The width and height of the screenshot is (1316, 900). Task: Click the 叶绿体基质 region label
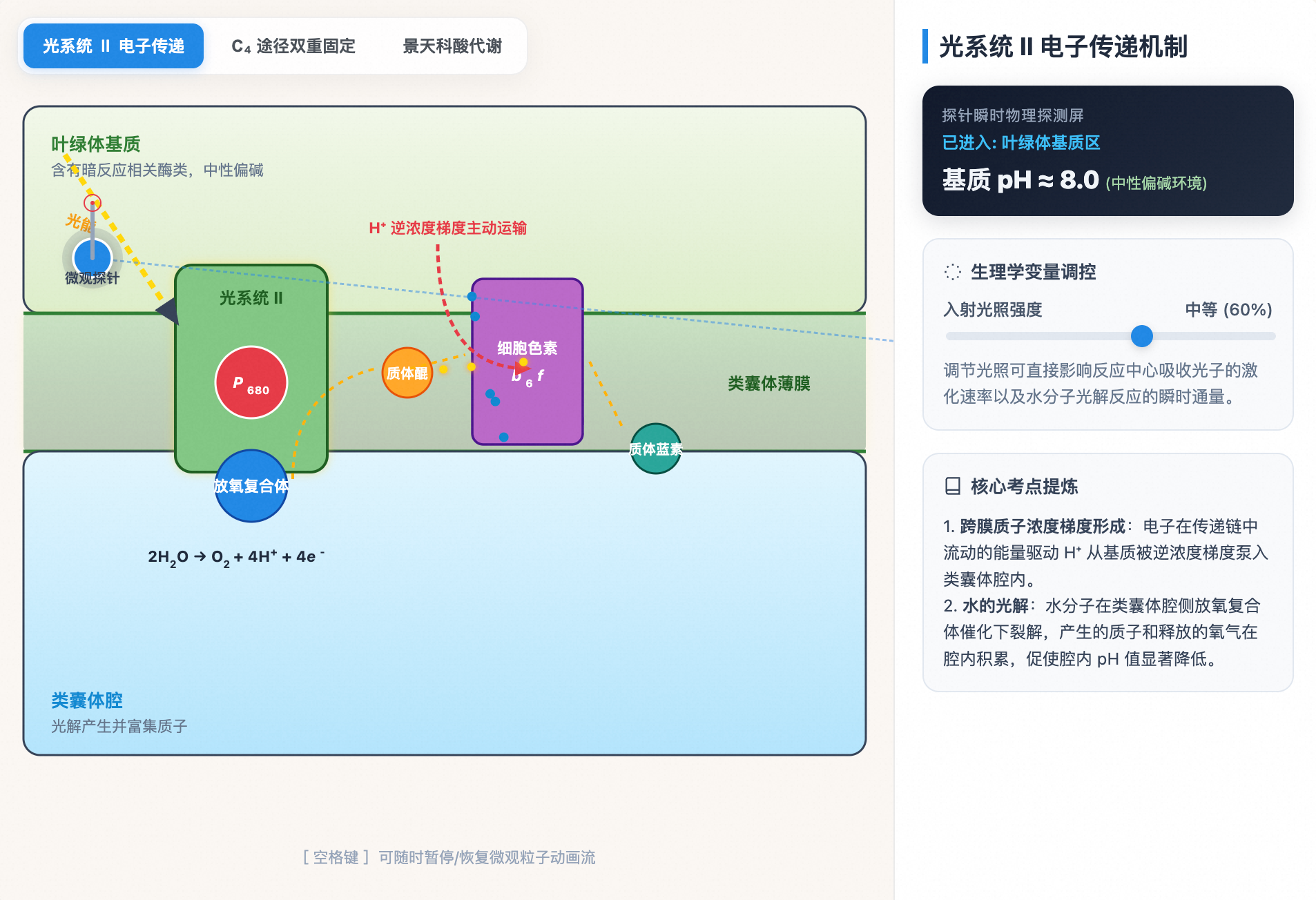(x=96, y=144)
